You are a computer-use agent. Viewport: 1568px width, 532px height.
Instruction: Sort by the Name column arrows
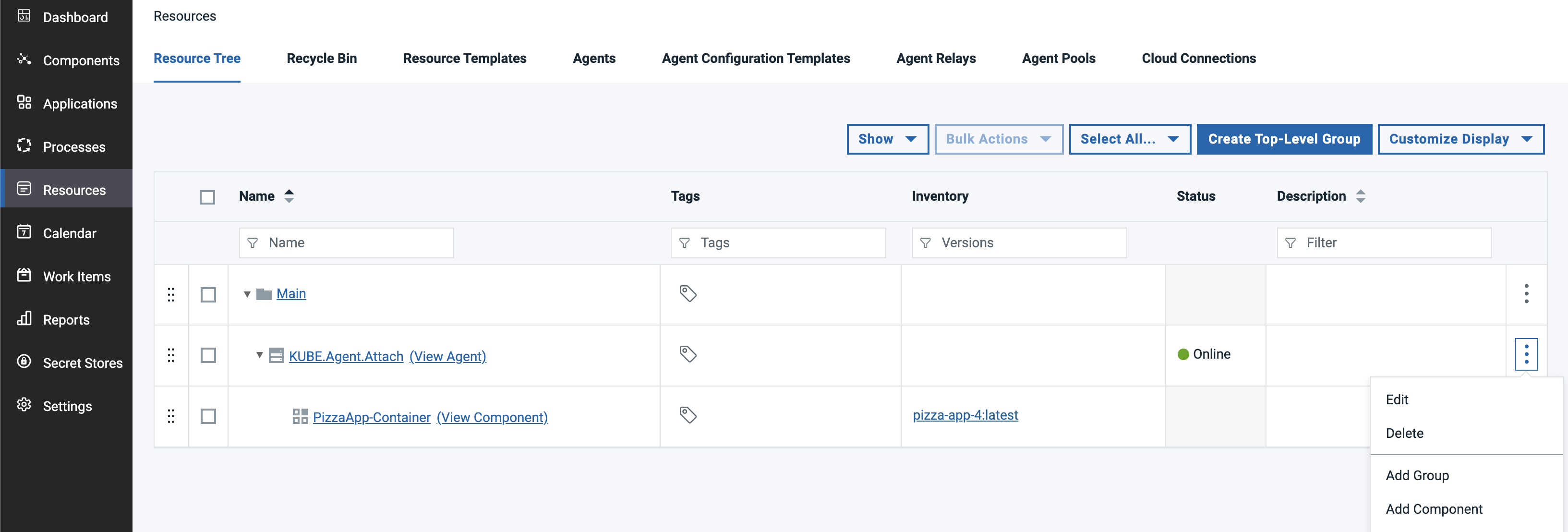(289, 196)
